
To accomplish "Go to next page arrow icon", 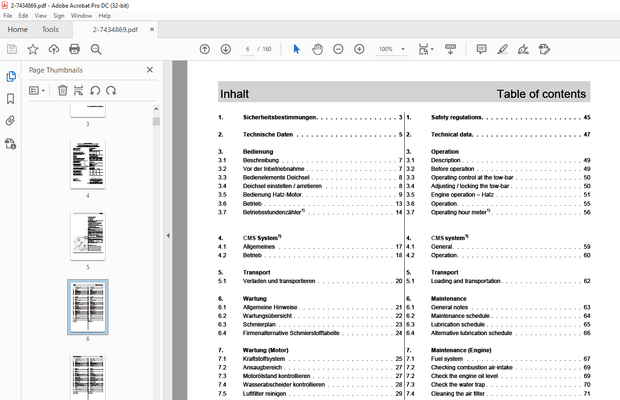I will (x=226, y=49).
